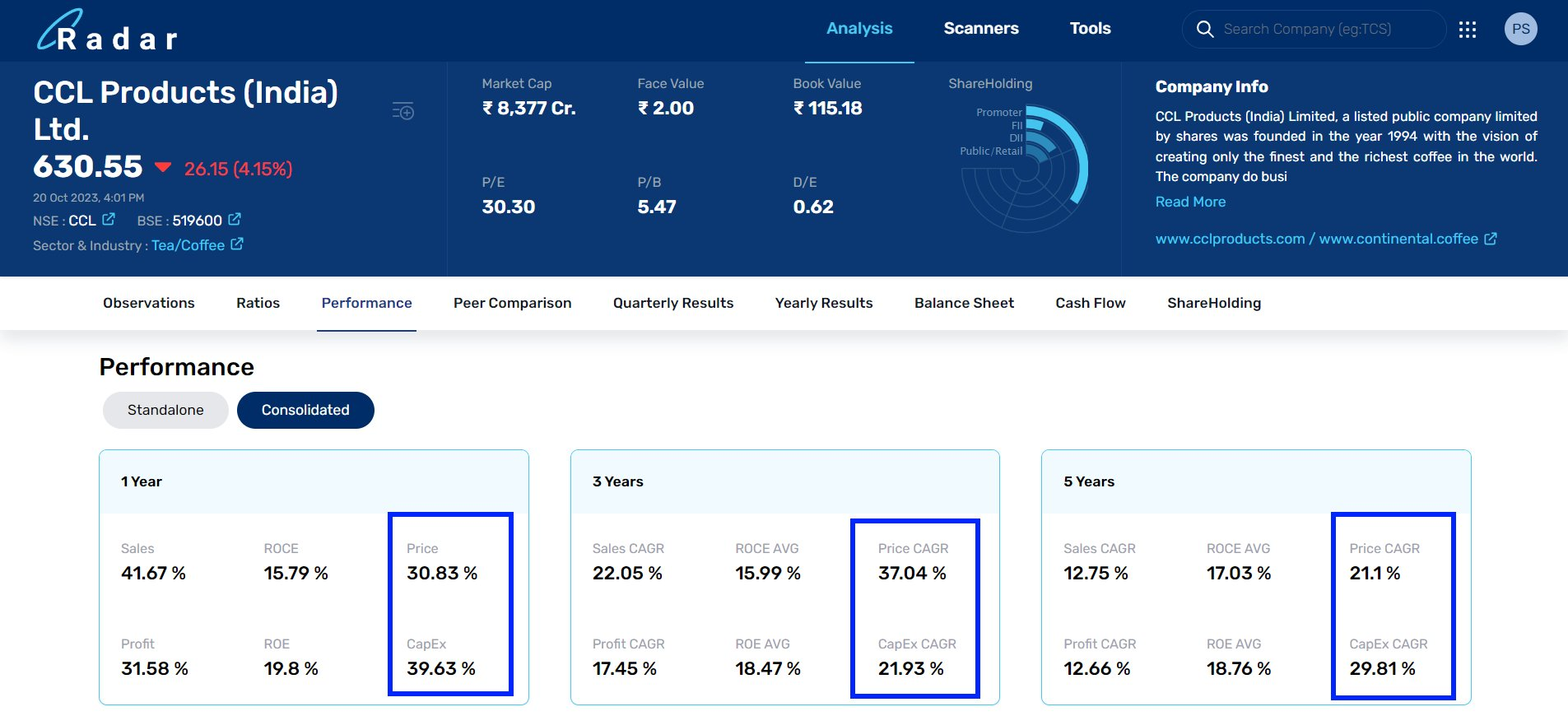
Task: Click the 1 Year card header
Action: pos(314,481)
